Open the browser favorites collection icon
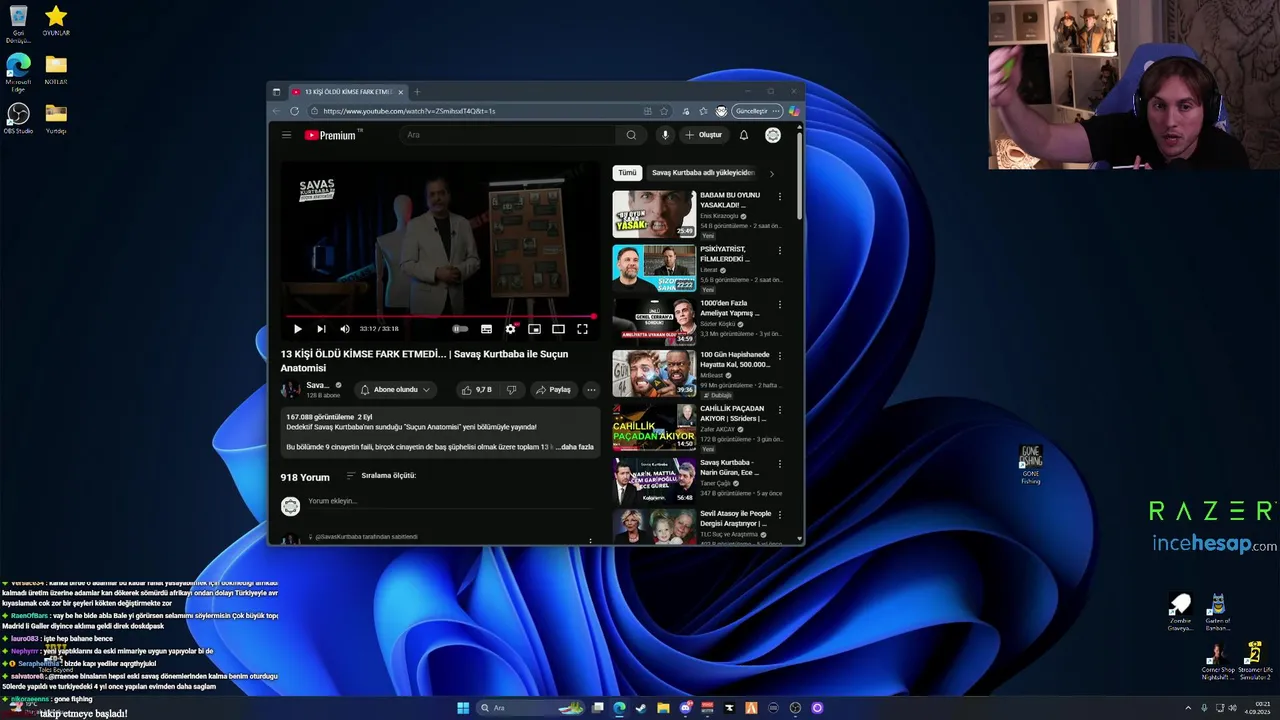The image size is (1280, 720). pyautogui.click(x=703, y=111)
